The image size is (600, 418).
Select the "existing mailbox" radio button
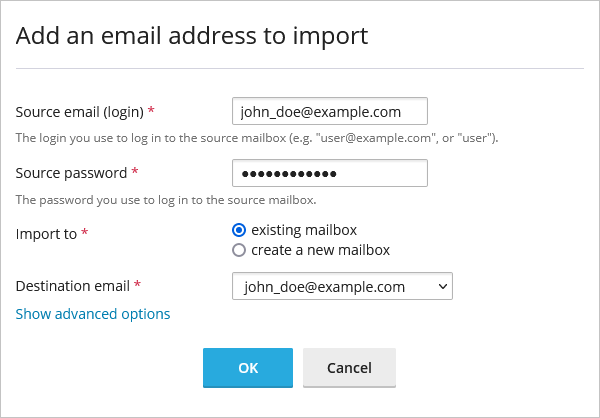239,230
